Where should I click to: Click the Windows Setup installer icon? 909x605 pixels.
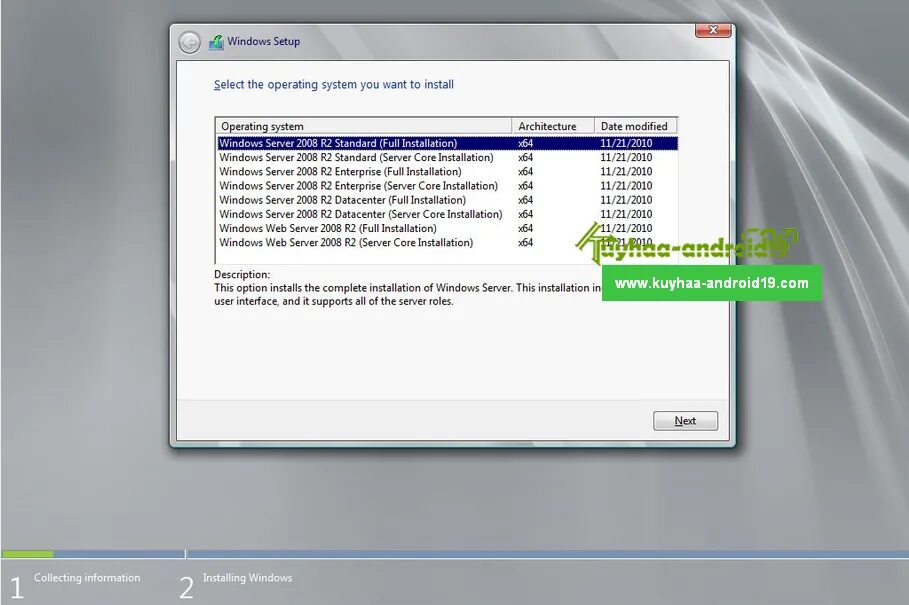(x=216, y=42)
